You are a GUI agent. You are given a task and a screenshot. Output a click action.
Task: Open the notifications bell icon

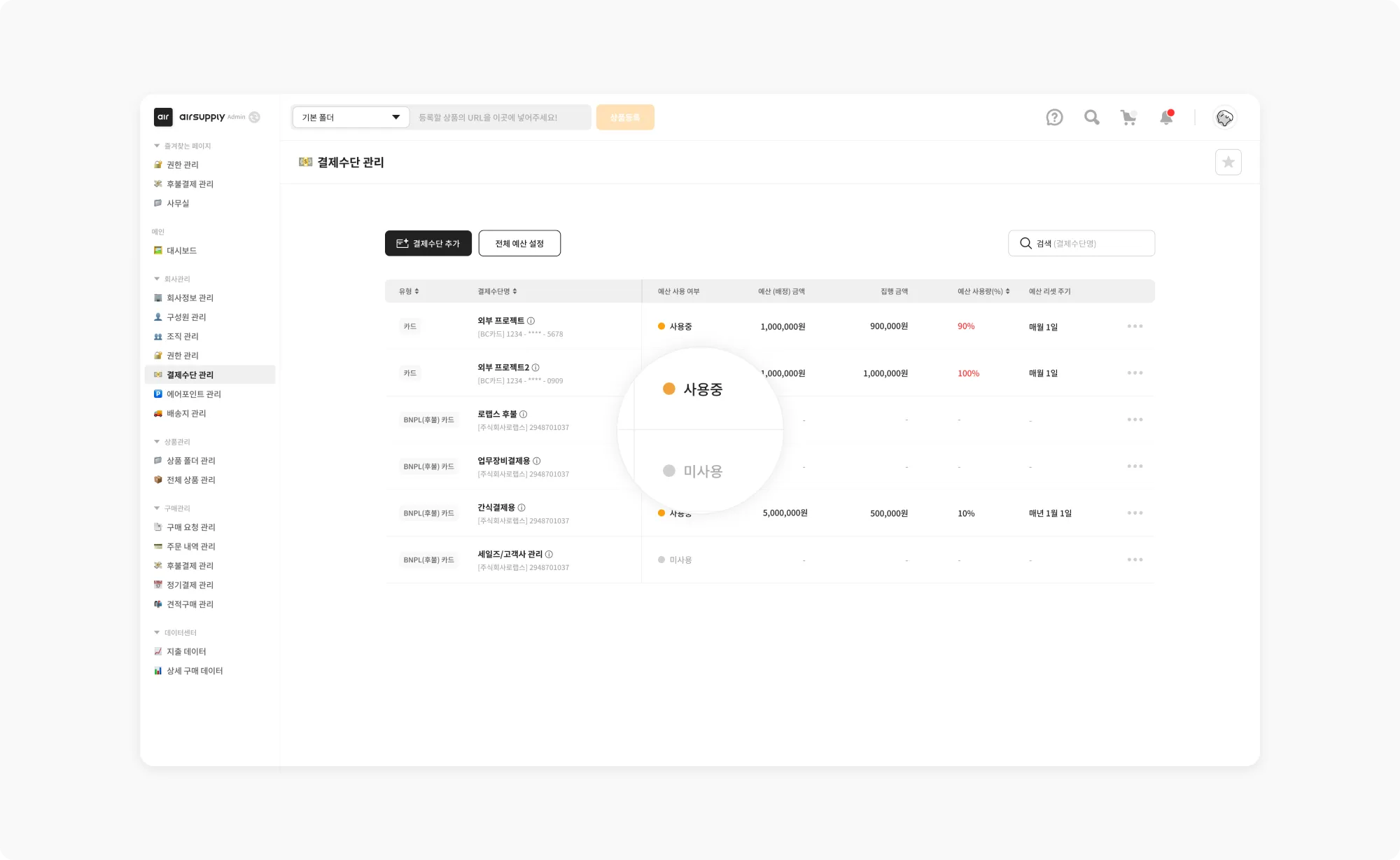[x=1166, y=118]
